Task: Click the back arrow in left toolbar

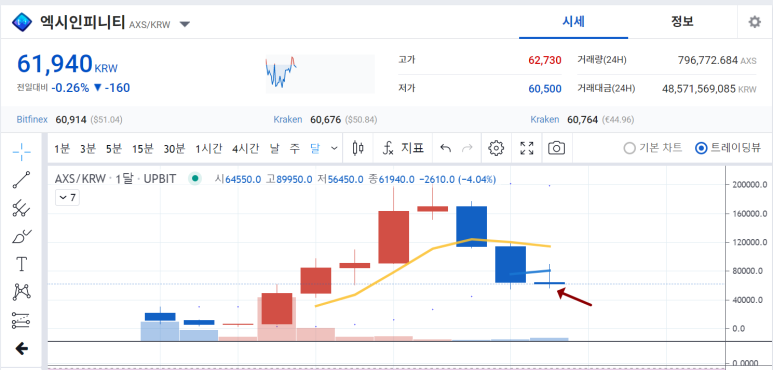Action: click(x=21, y=349)
